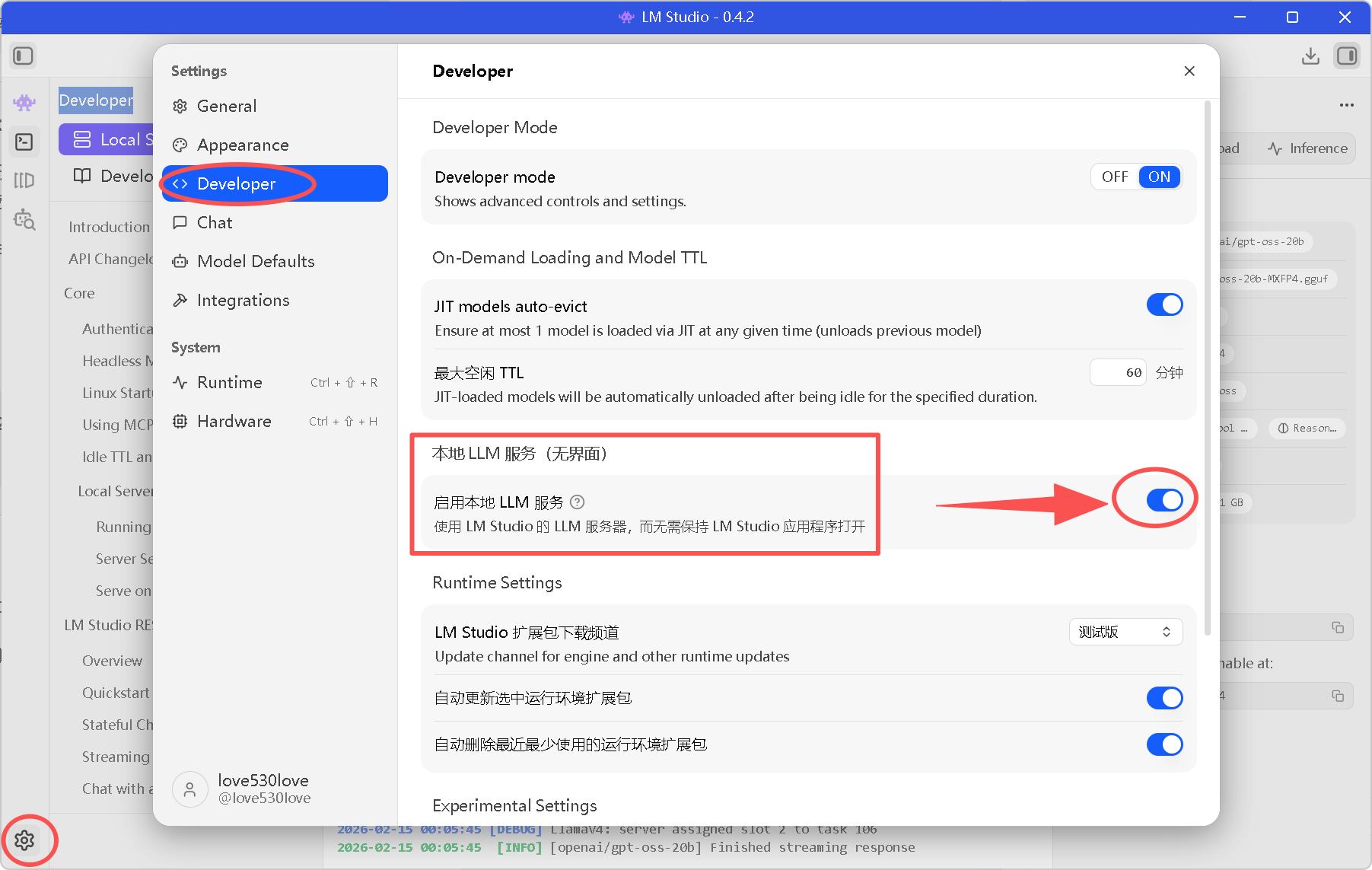Switch Developer mode to OFF
This screenshot has width=1372, height=870.
pyautogui.click(x=1115, y=177)
